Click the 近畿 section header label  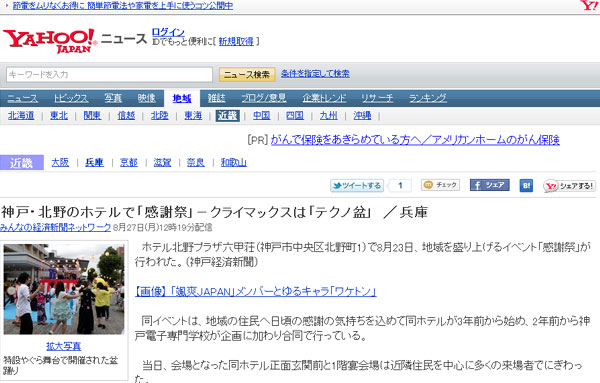click(x=22, y=163)
